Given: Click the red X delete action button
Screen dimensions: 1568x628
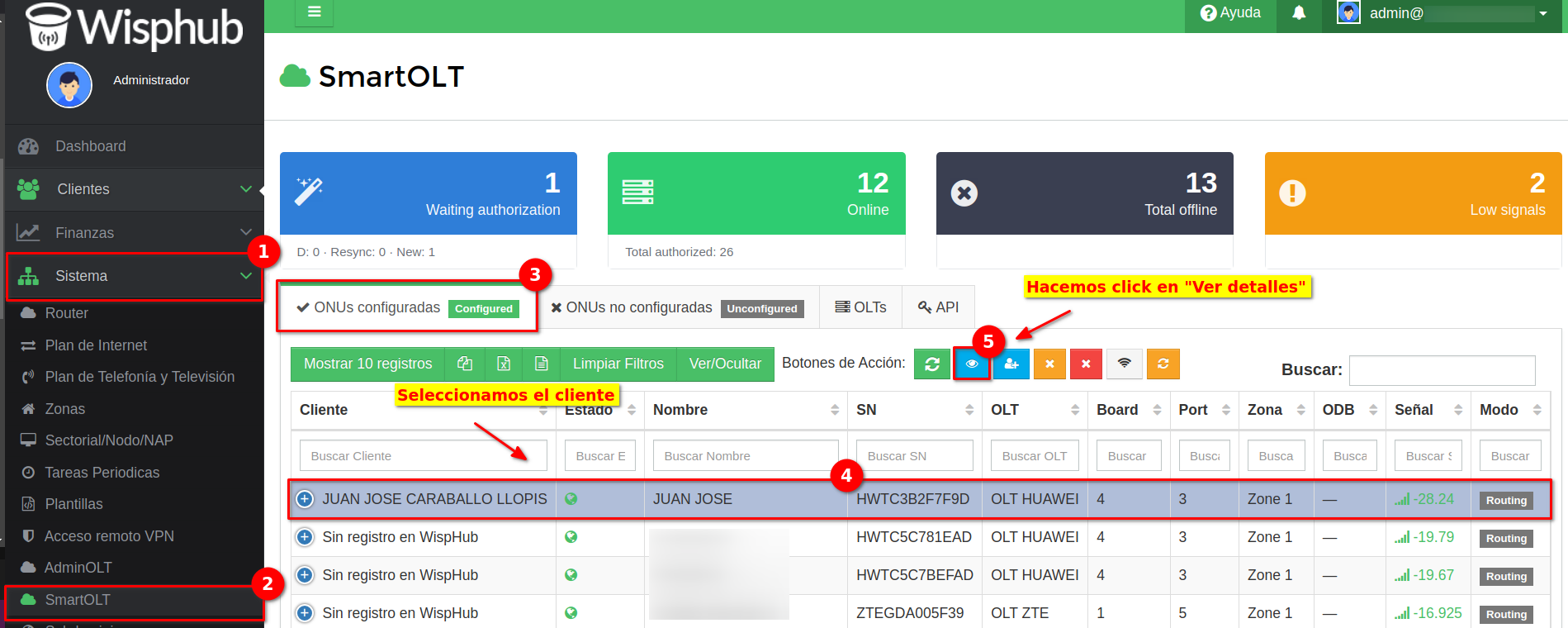Looking at the screenshot, I should coord(1086,364).
